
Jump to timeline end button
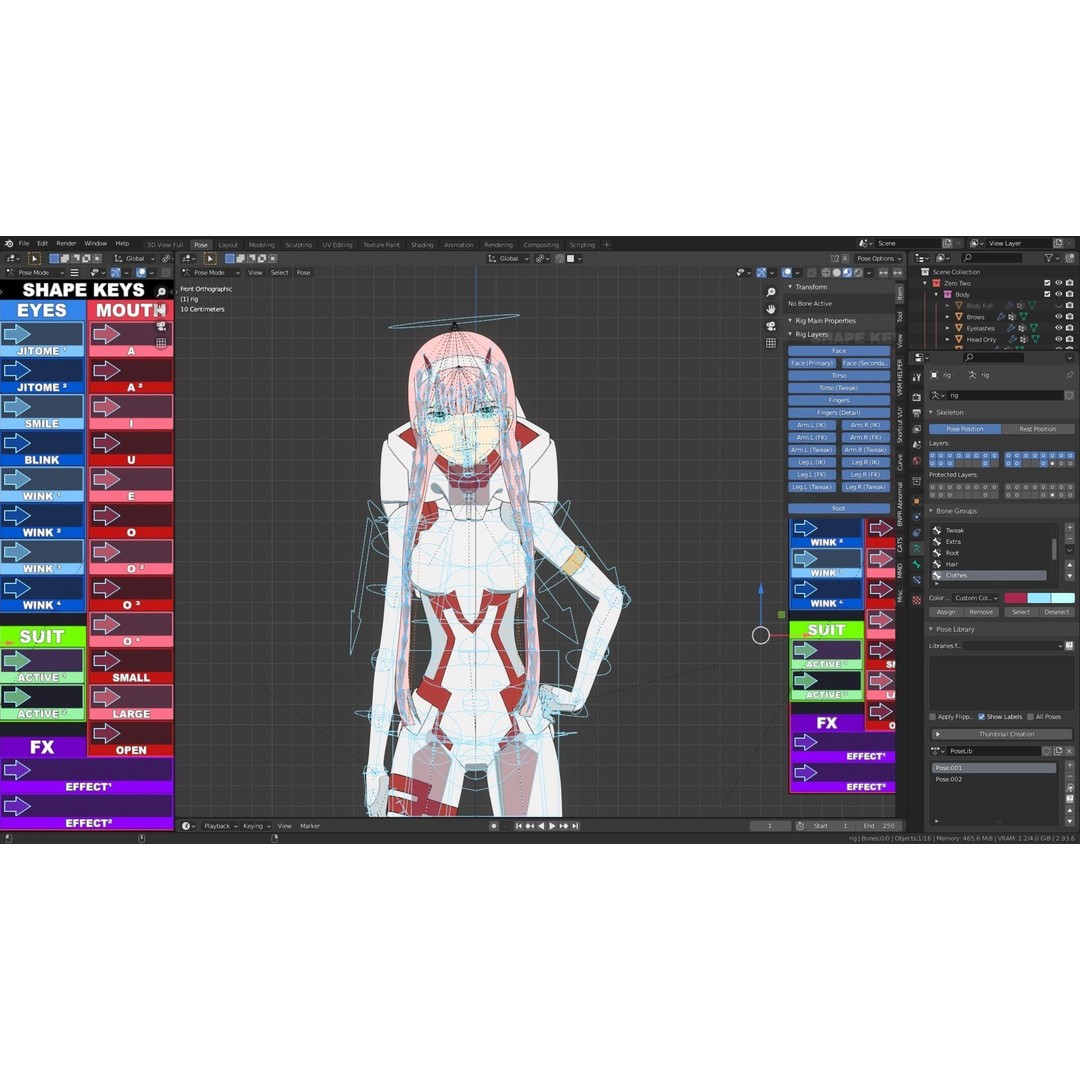click(x=575, y=826)
